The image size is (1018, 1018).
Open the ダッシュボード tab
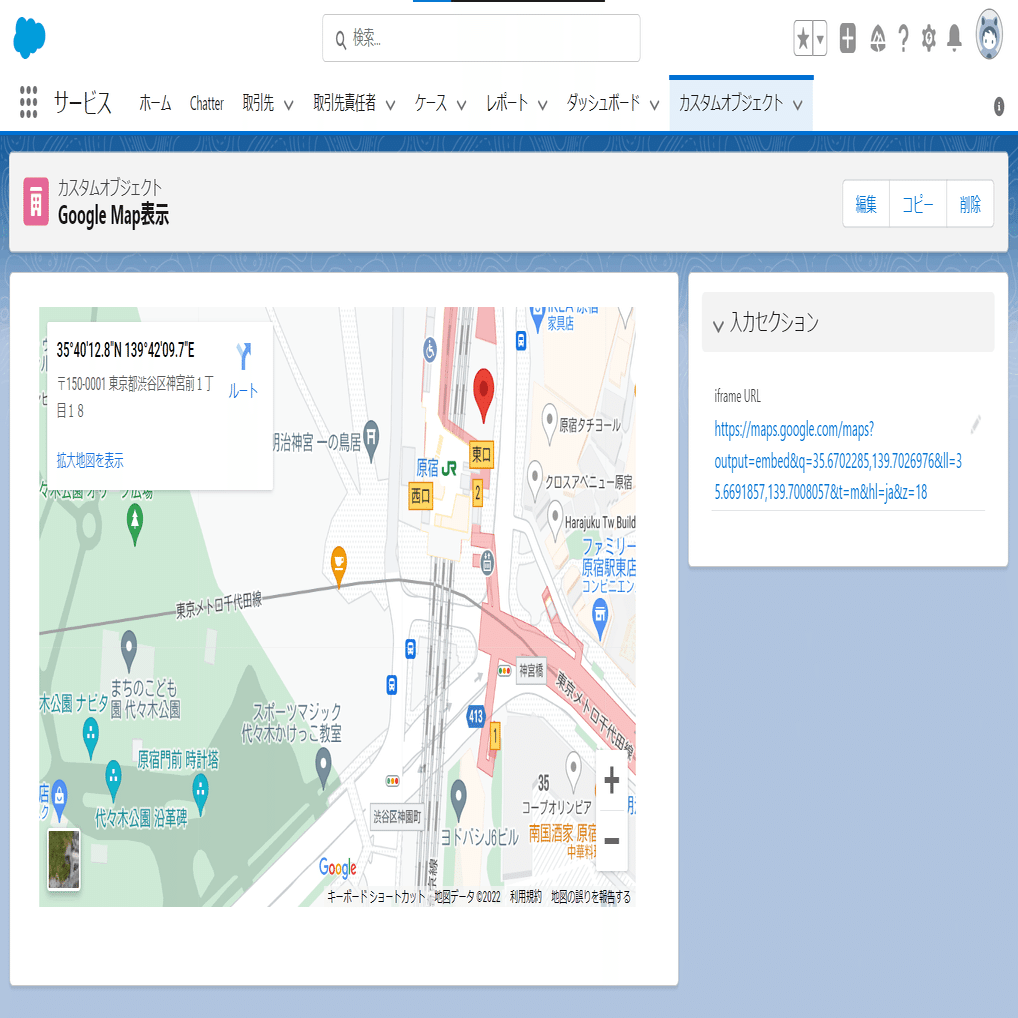point(603,103)
